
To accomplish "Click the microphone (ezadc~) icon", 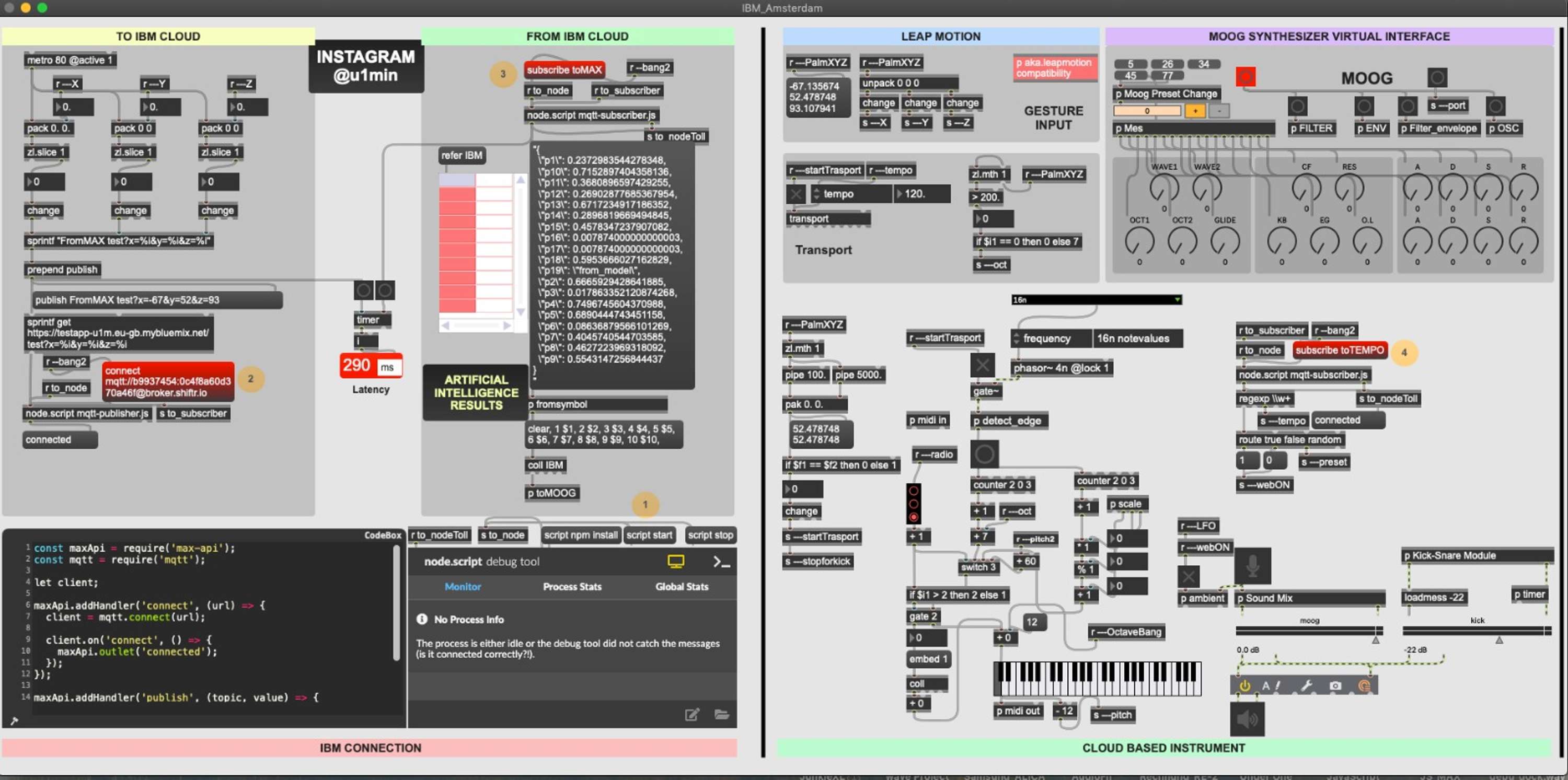I will (1252, 566).
